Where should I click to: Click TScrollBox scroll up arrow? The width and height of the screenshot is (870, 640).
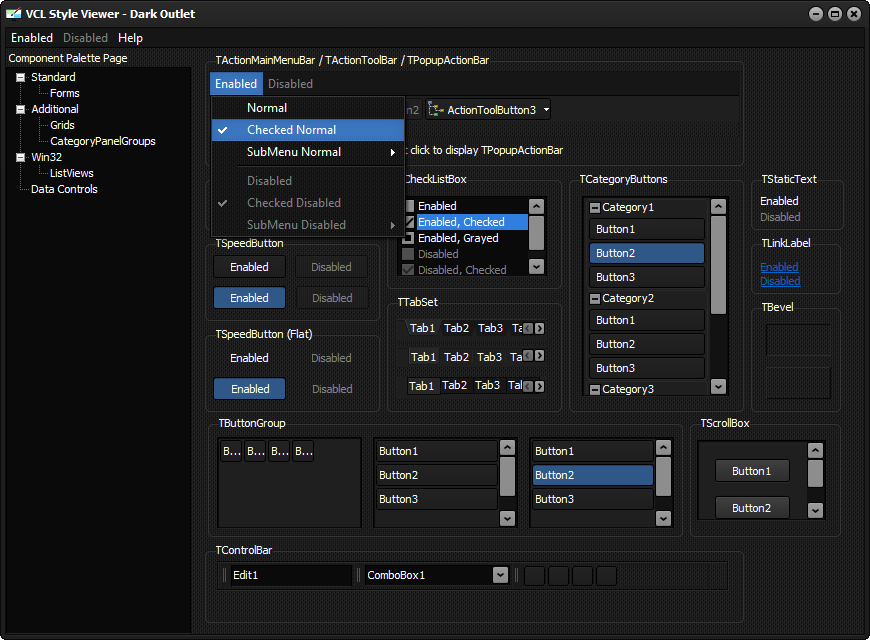(815, 450)
